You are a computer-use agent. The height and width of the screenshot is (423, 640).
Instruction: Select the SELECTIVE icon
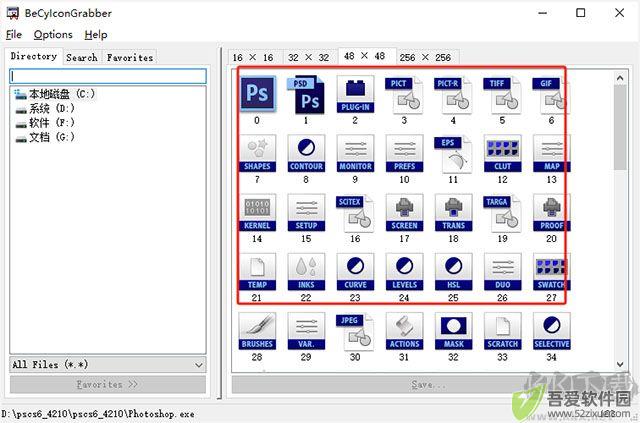551,331
